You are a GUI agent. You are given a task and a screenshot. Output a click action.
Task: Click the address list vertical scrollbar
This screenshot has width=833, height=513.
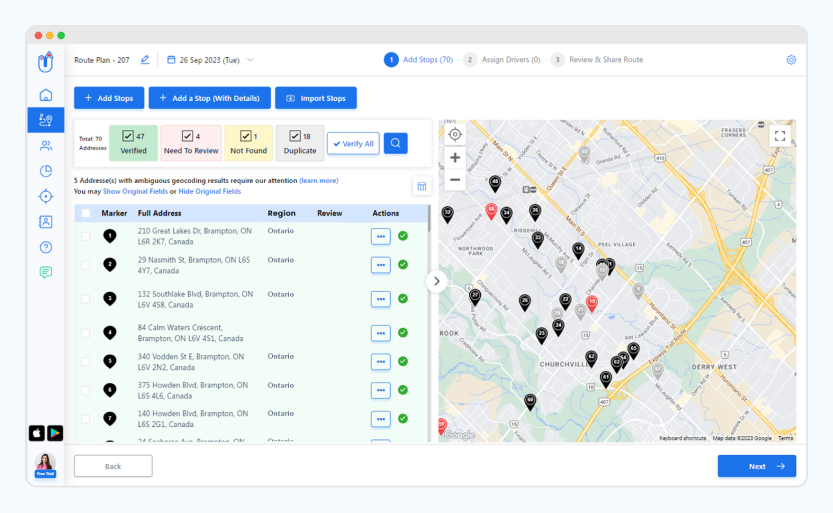point(429,218)
